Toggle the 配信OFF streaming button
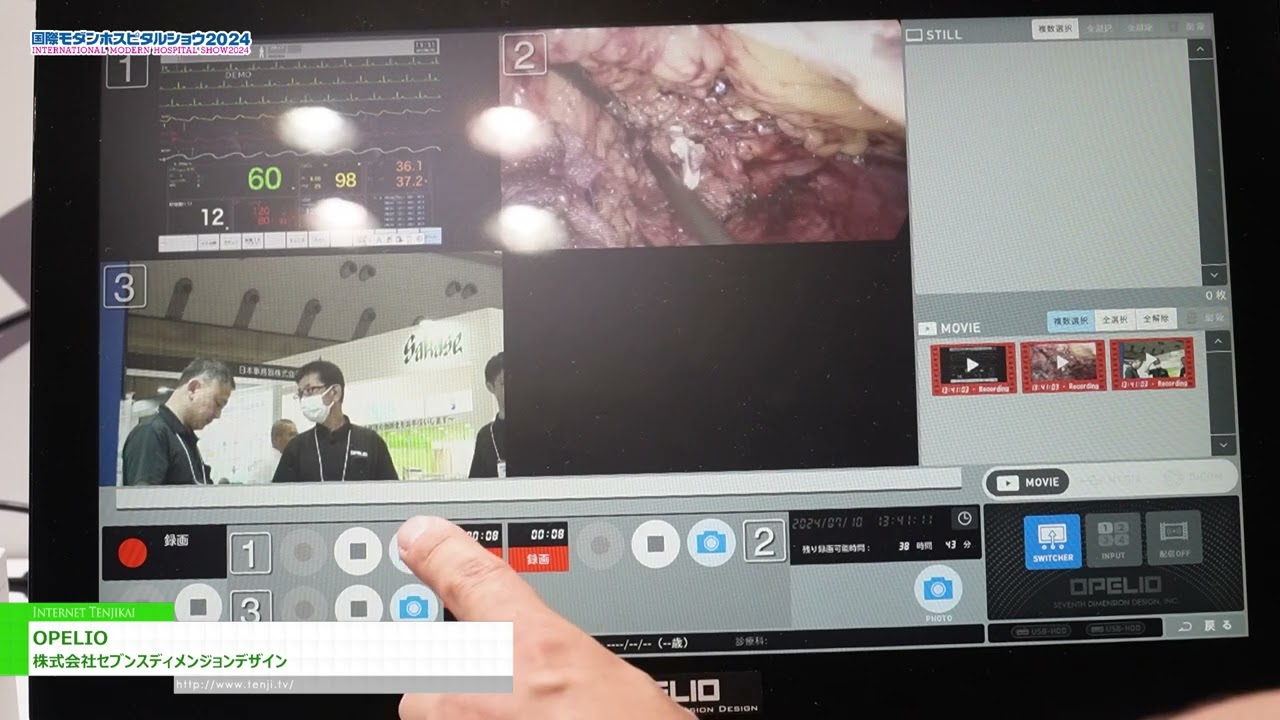Screen dimensions: 1280x720 pyautogui.click(x=1174, y=539)
